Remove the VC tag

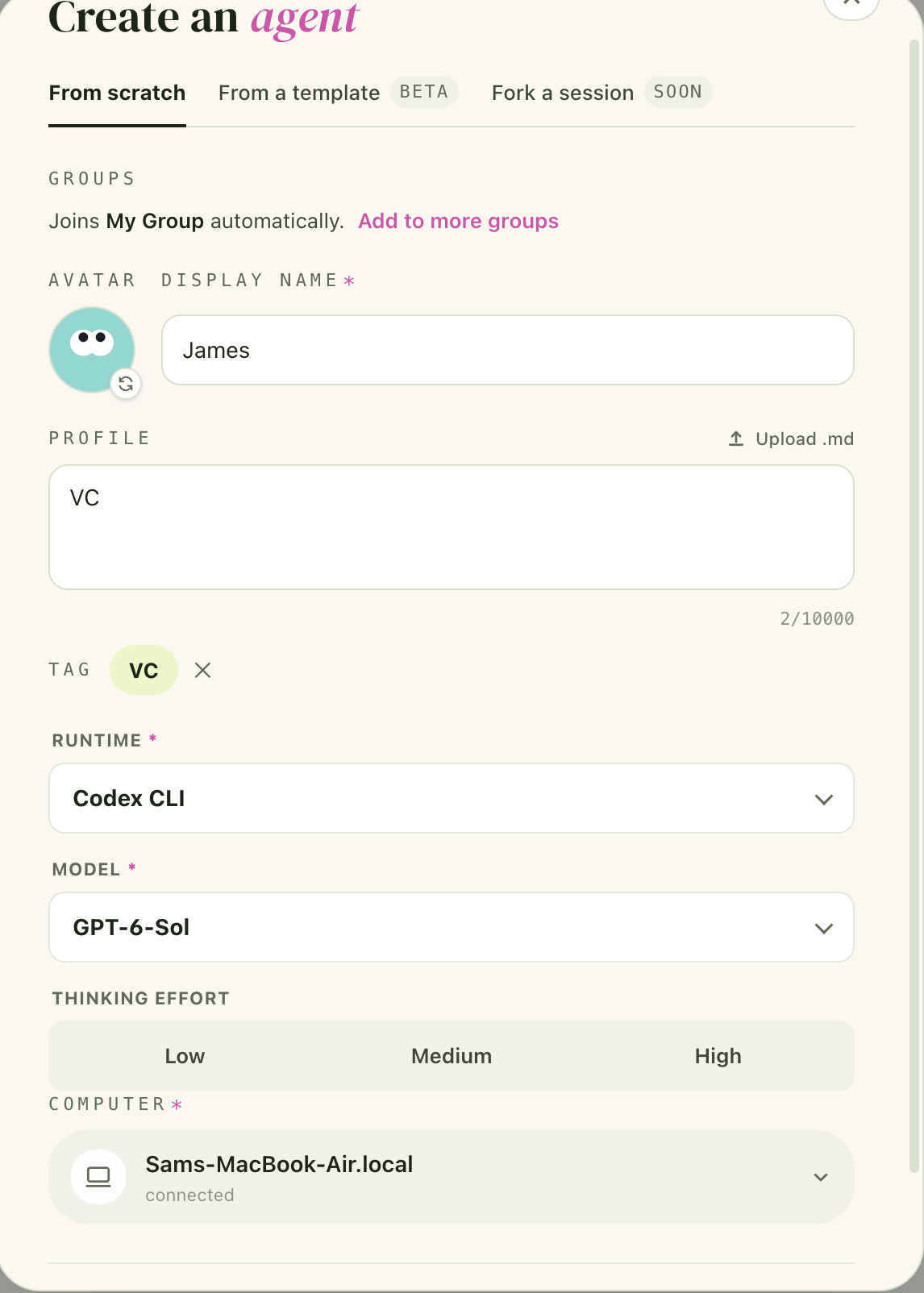pos(203,670)
